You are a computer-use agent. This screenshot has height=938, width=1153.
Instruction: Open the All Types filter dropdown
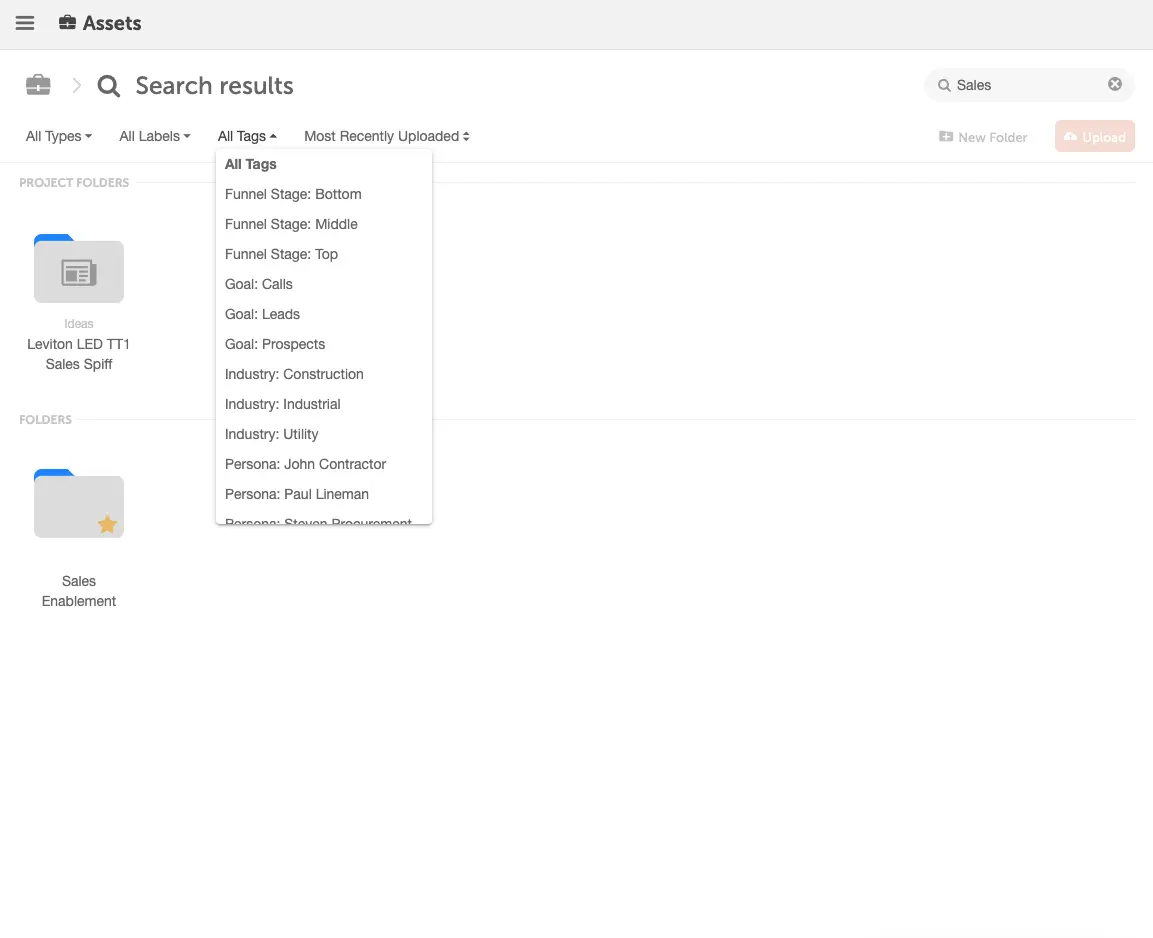[59, 136]
